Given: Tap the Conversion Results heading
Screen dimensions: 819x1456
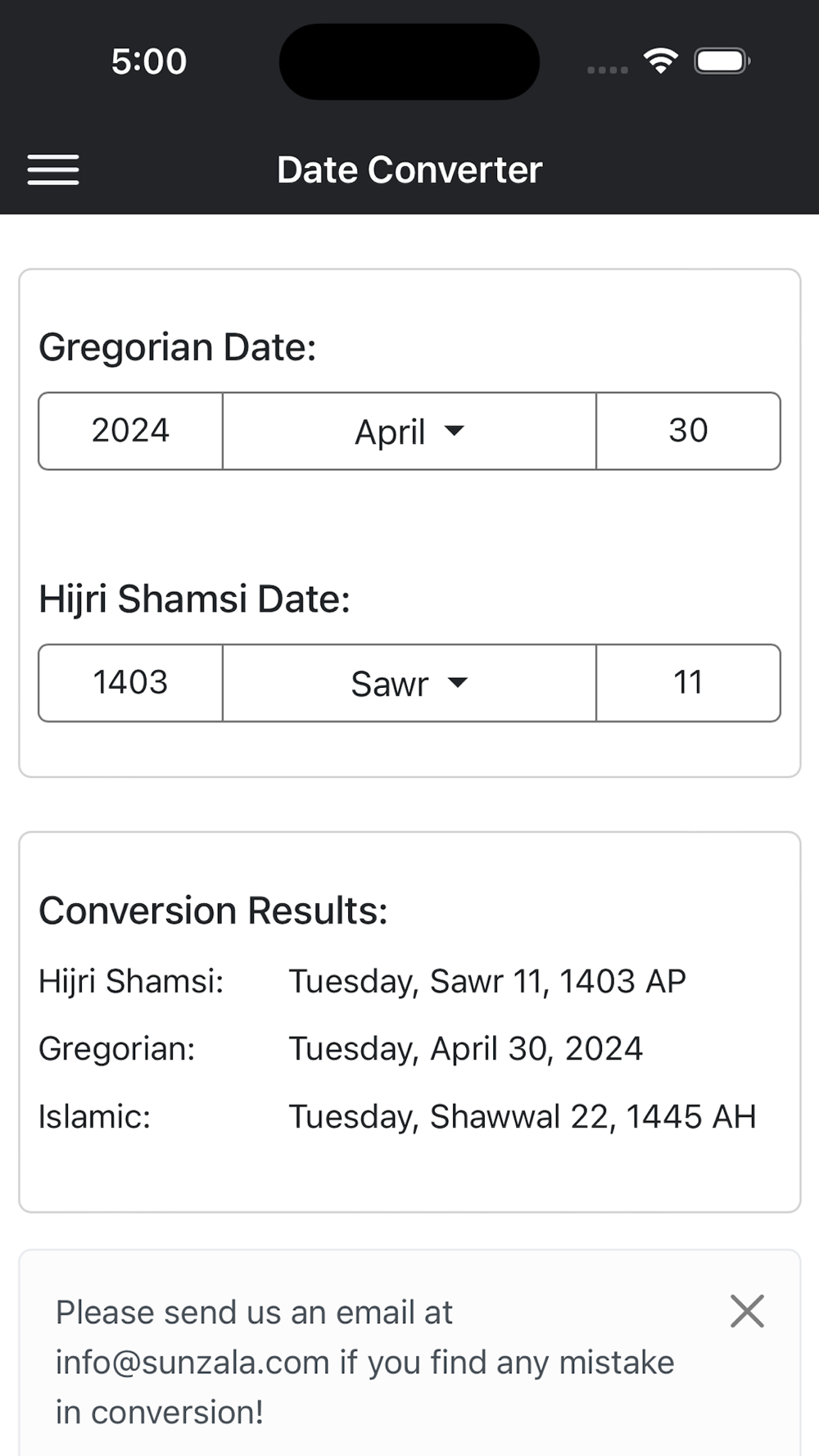Looking at the screenshot, I should pyautogui.click(x=213, y=911).
